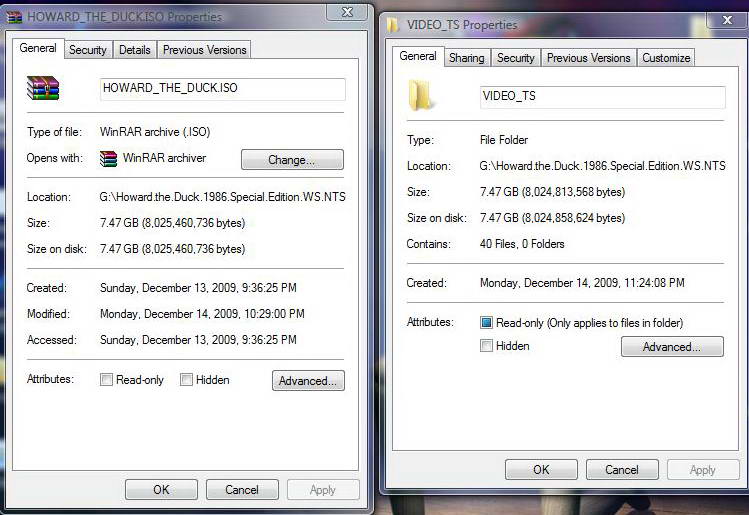Click OK in the VIDEO_TS Properties dialog
Viewport: 749px width, 515px height.
click(x=541, y=470)
